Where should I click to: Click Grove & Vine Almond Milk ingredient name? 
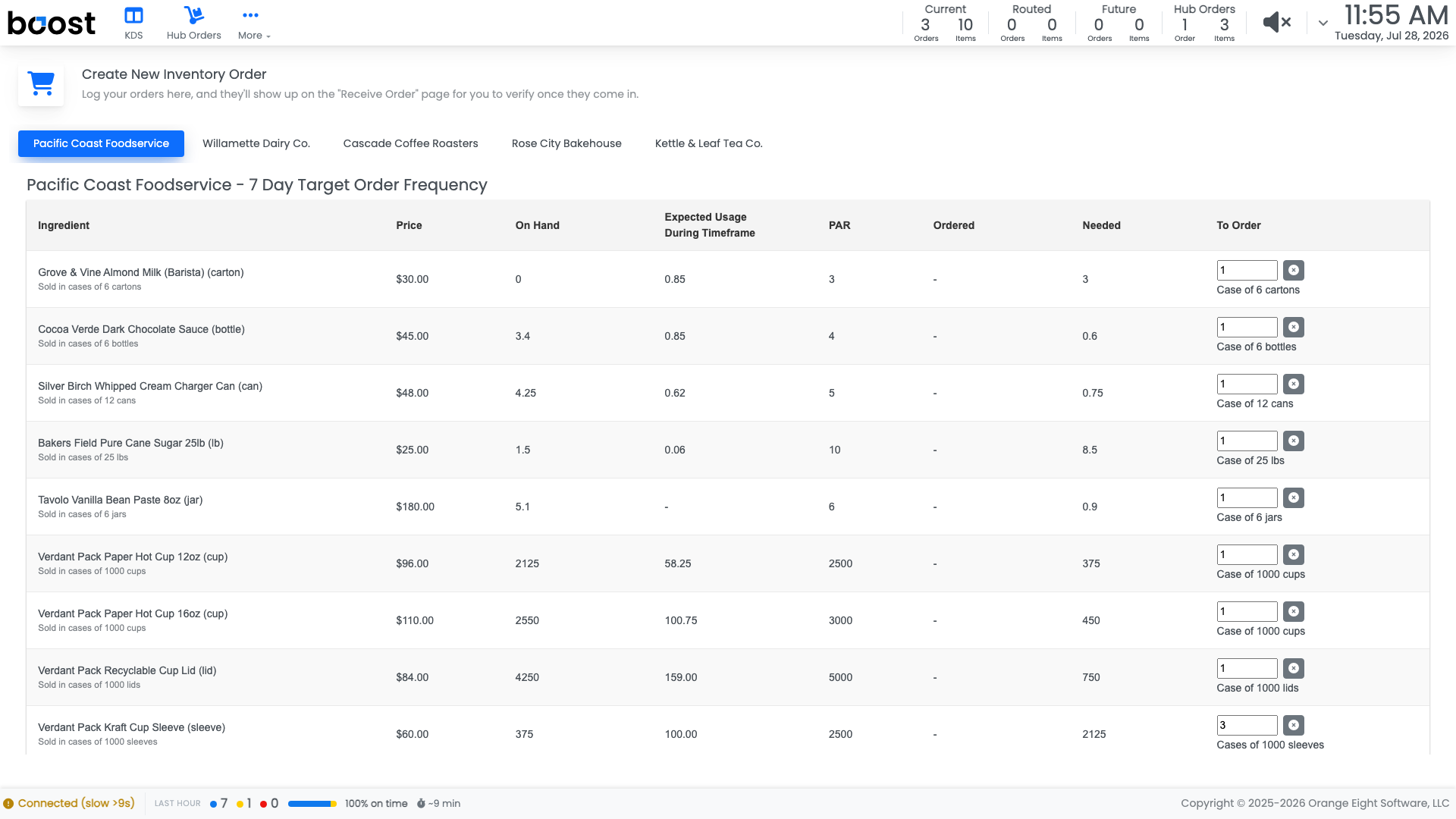click(x=141, y=272)
